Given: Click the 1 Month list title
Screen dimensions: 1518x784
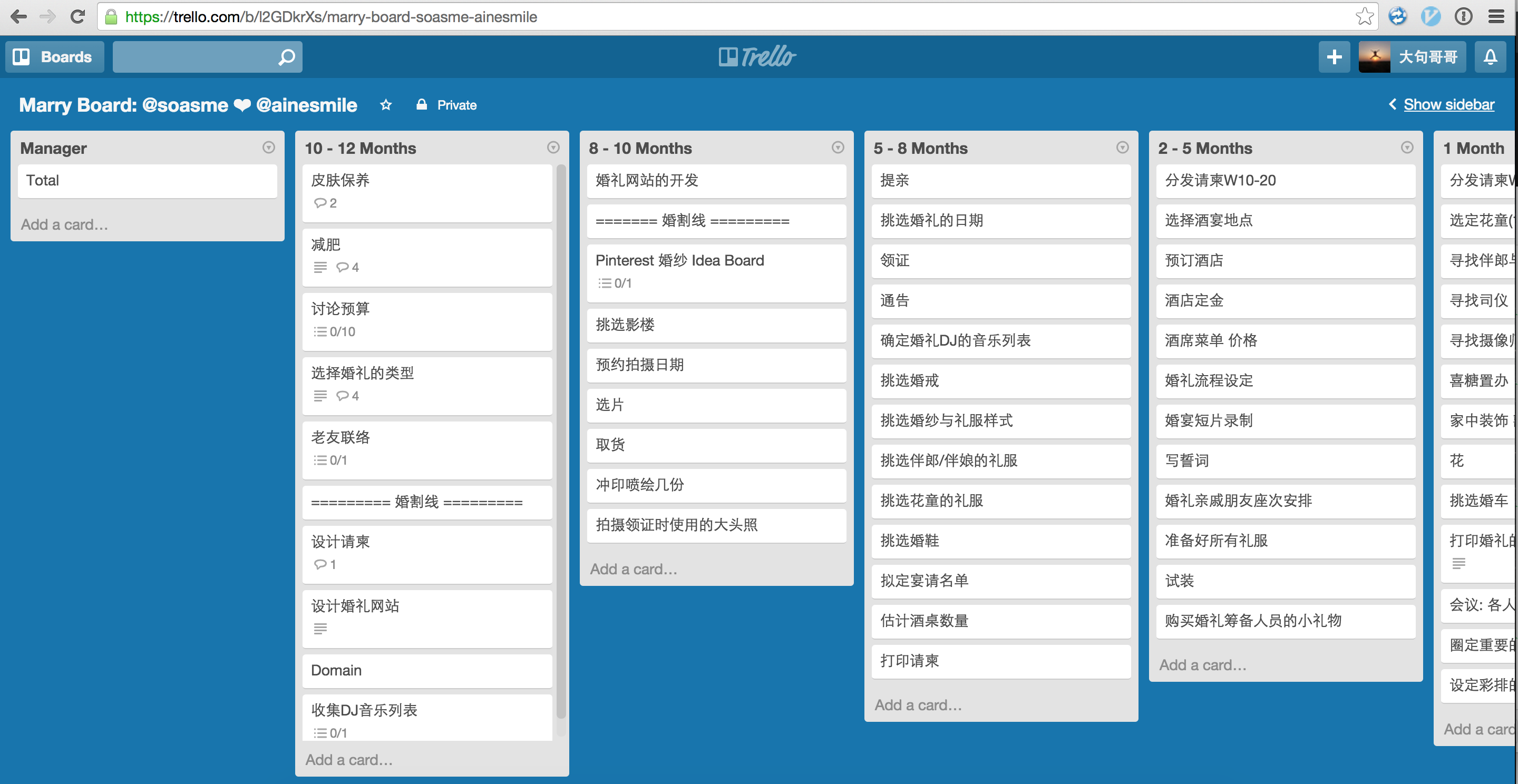Looking at the screenshot, I should tap(1473, 148).
